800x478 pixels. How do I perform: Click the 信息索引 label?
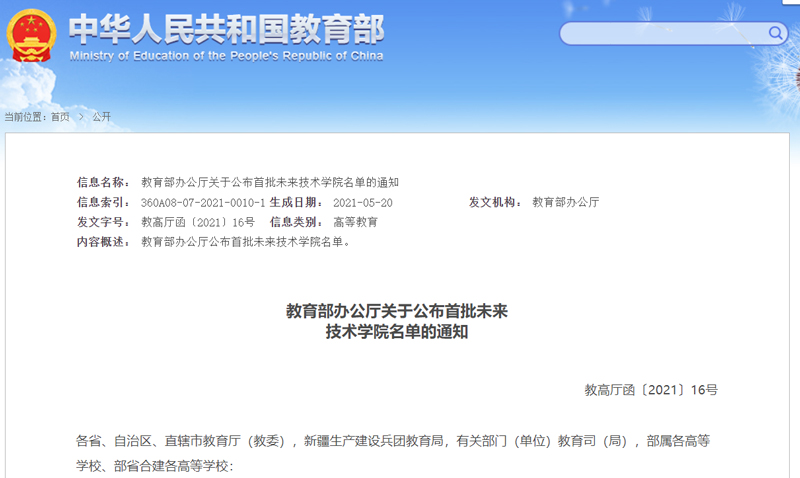point(103,202)
